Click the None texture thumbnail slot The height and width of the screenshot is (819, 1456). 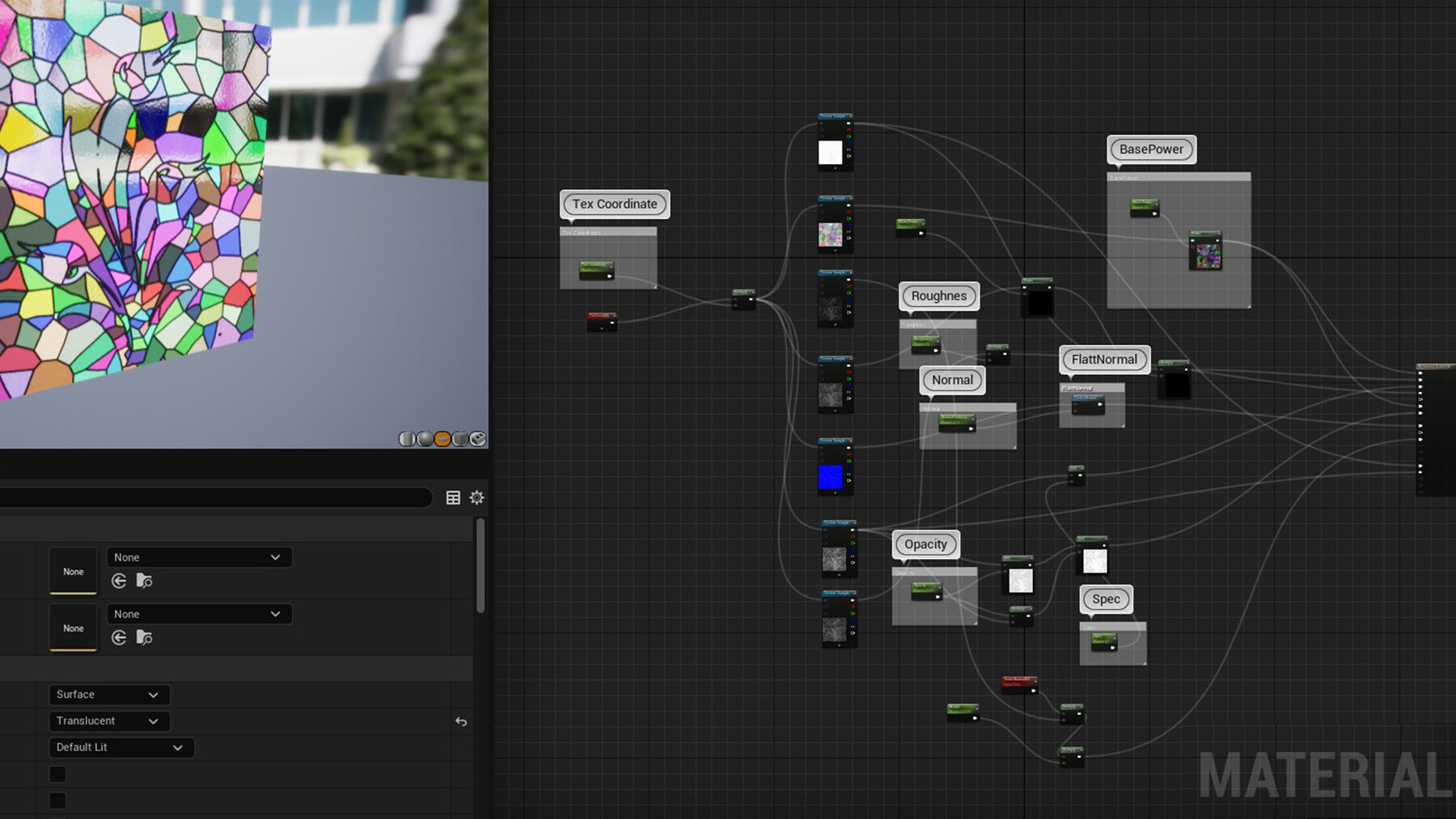coord(73,571)
